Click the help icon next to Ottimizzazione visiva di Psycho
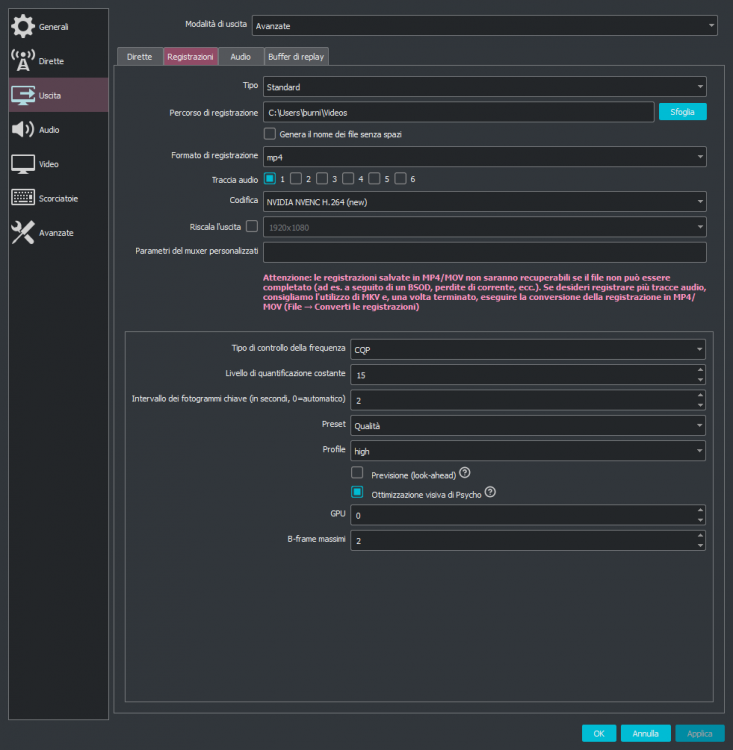The width and height of the screenshot is (733, 750). click(490, 492)
